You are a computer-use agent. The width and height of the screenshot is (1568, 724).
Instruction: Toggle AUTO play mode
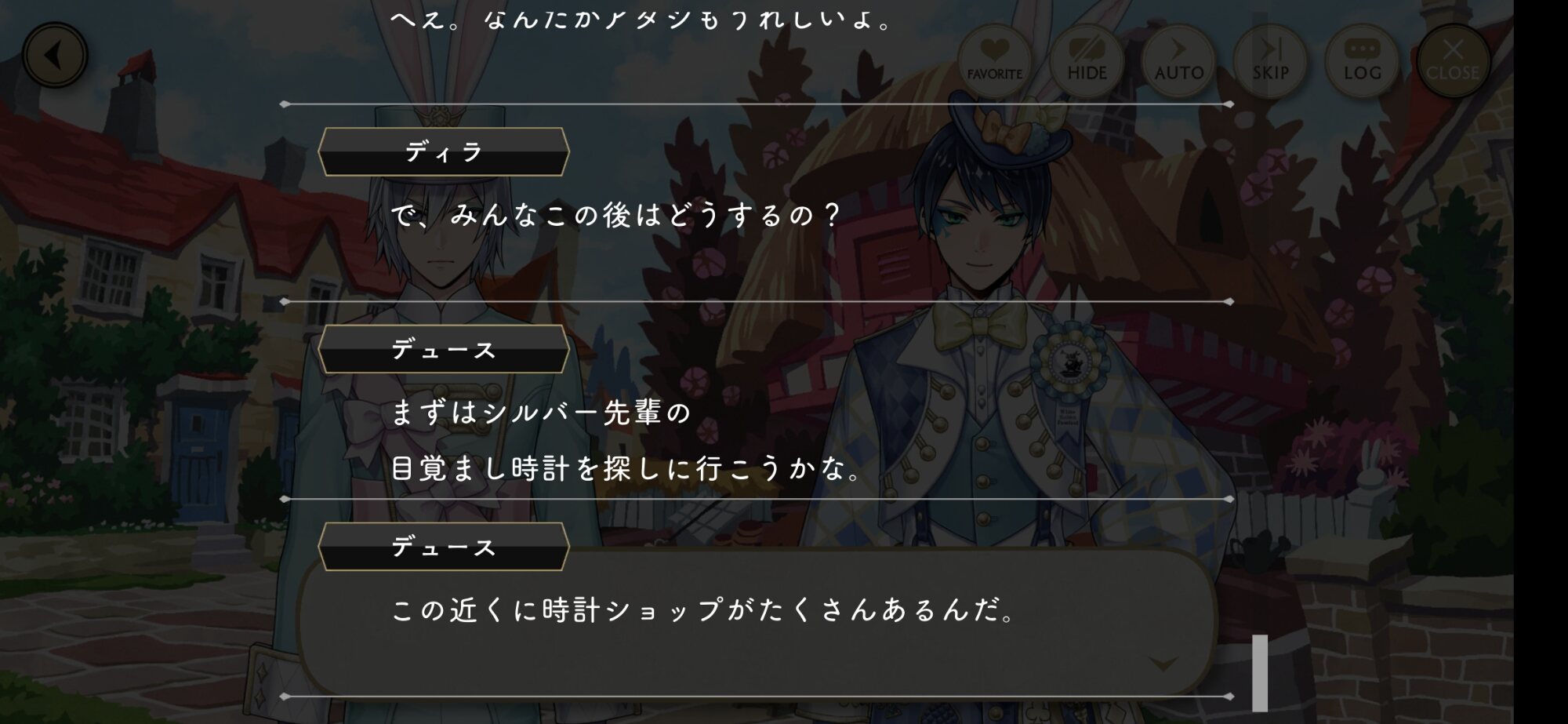click(x=1178, y=60)
